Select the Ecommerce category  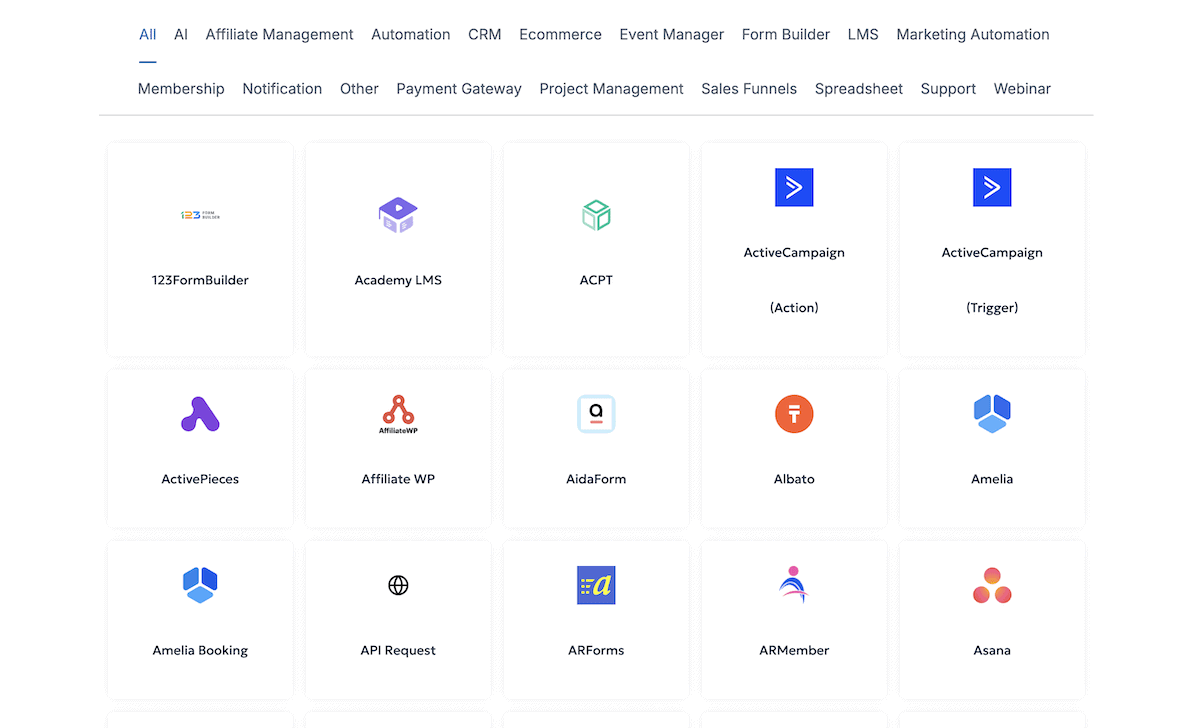click(x=560, y=34)
